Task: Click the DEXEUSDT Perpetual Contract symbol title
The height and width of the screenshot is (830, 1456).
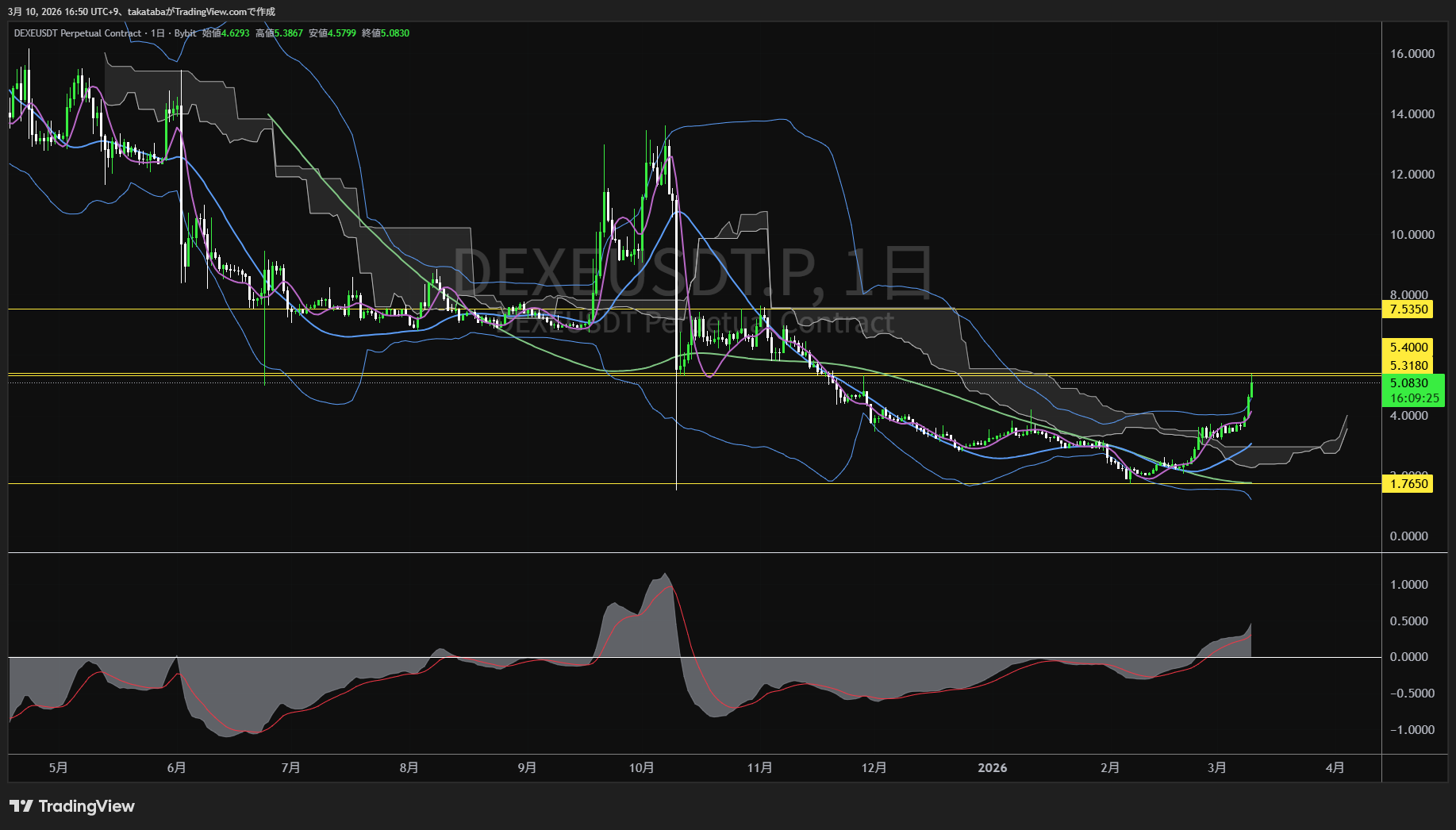Action: (x=78, y=33)
